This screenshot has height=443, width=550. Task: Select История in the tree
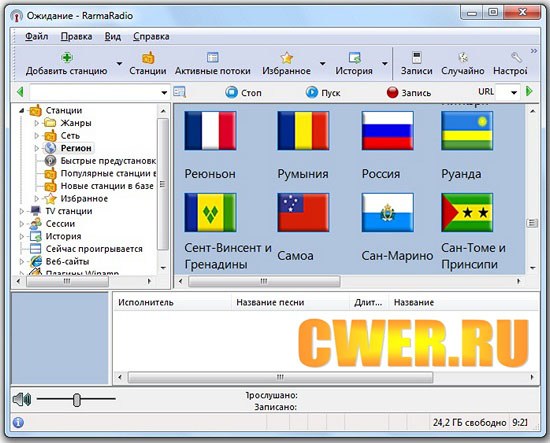point(63,236)
